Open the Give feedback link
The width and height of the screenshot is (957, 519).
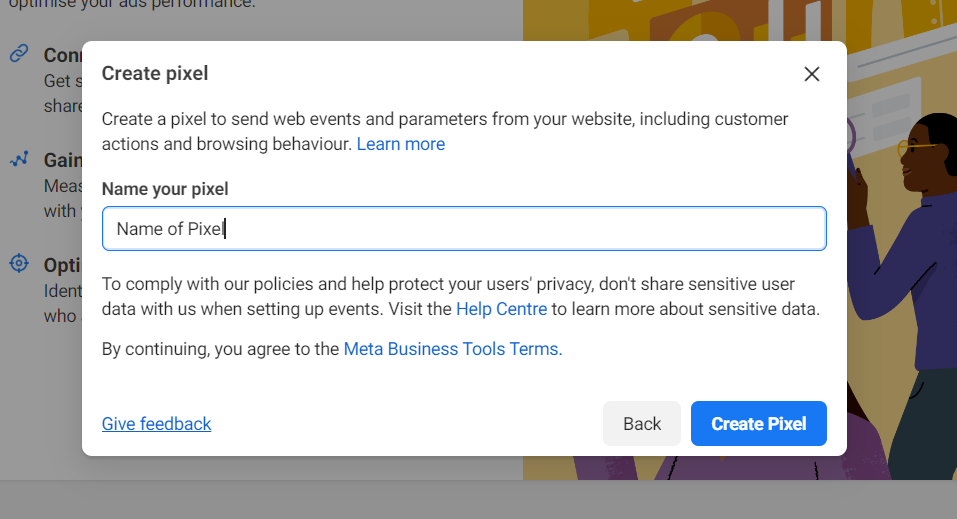click(156, 424)
